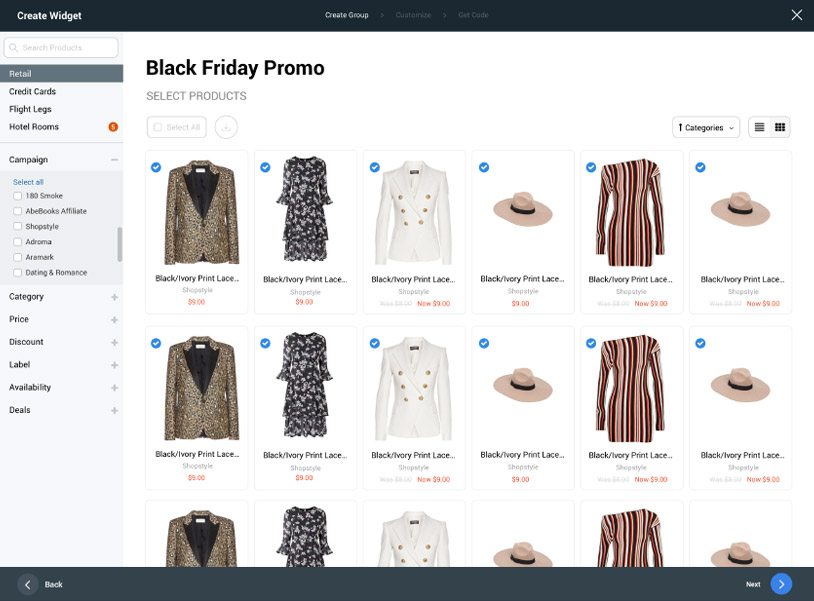Deselect the first gold blazer product

click(x=157, y=168)
